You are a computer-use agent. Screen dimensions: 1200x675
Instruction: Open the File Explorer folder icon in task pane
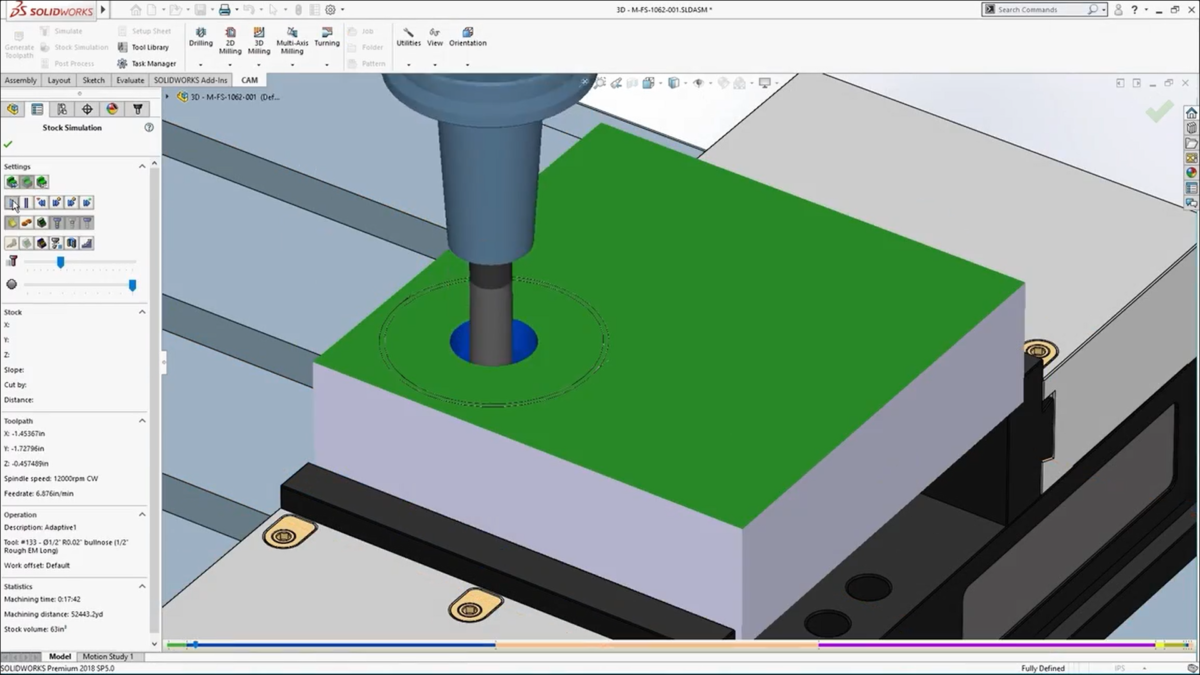(1191, 143)
